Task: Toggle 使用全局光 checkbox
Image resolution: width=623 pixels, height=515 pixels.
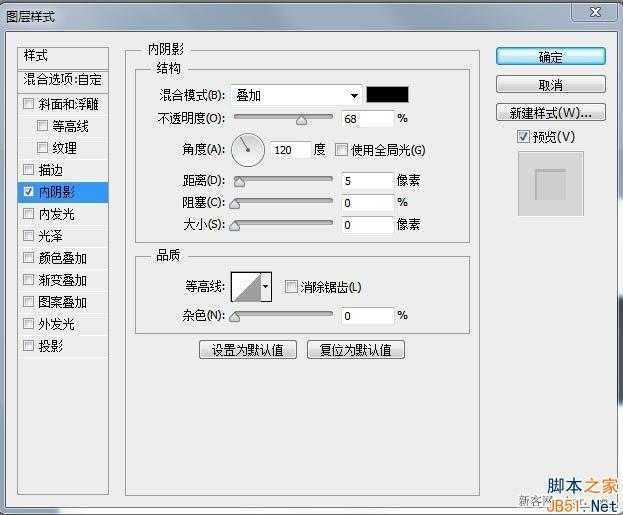Action: point(341,150)
